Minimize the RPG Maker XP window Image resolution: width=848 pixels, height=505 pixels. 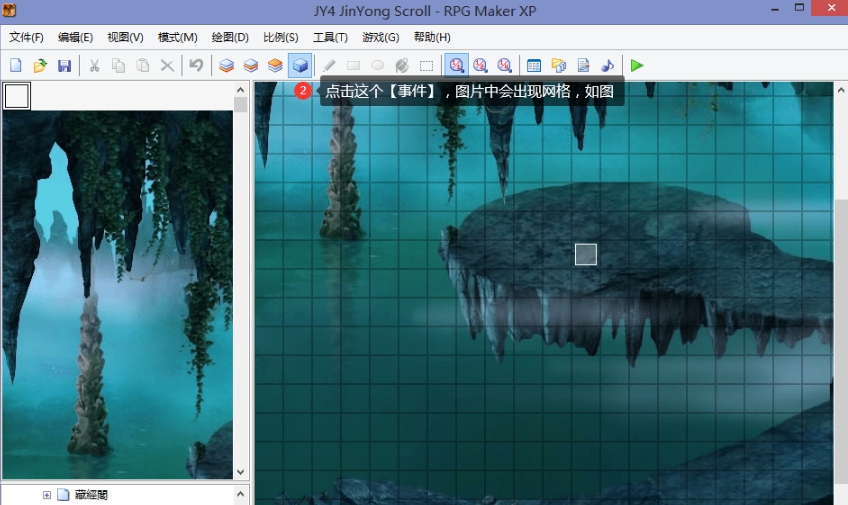point(775,10)
